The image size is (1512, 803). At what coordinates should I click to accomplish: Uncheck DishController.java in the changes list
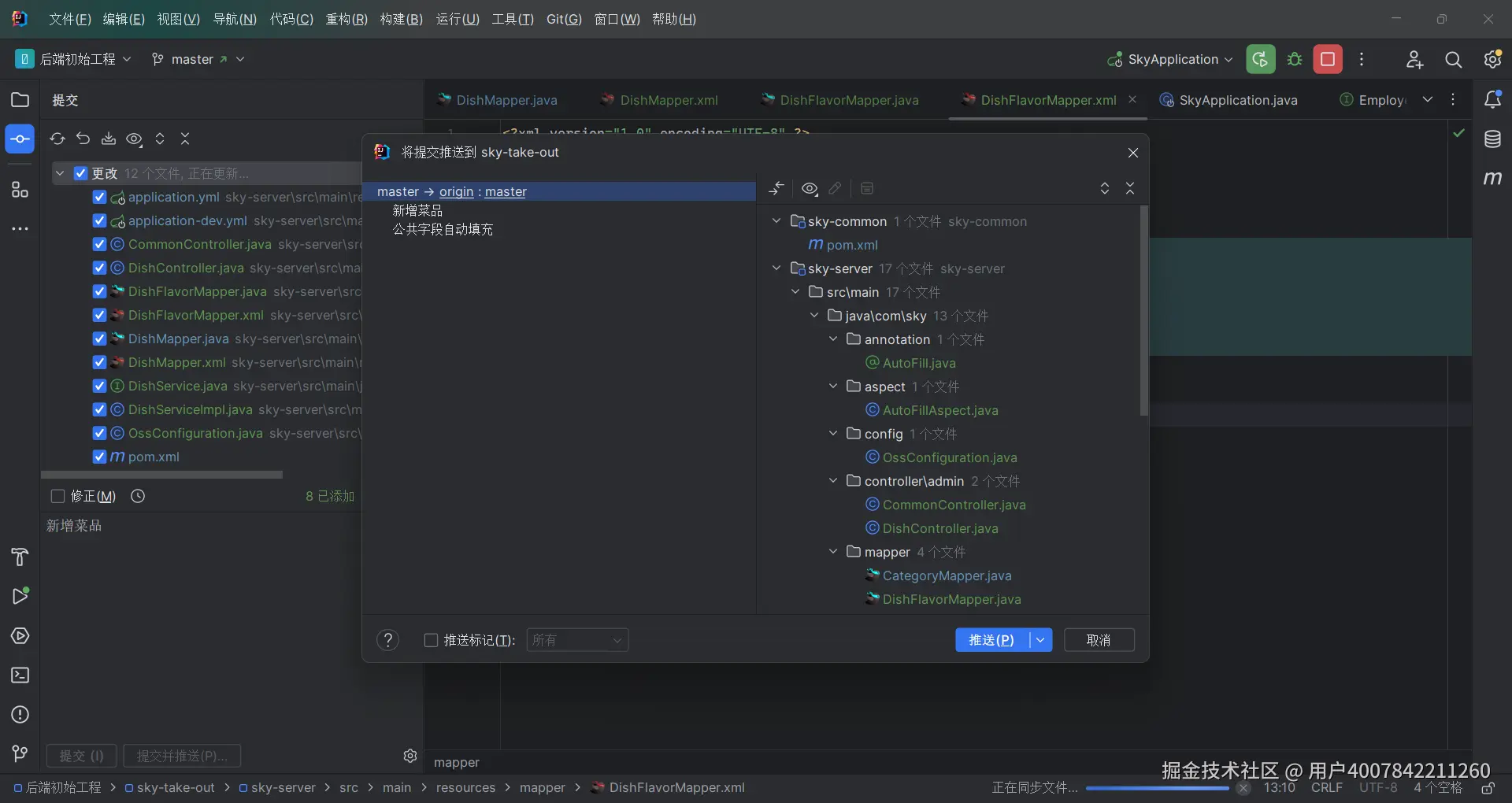[x=99, y=268]
